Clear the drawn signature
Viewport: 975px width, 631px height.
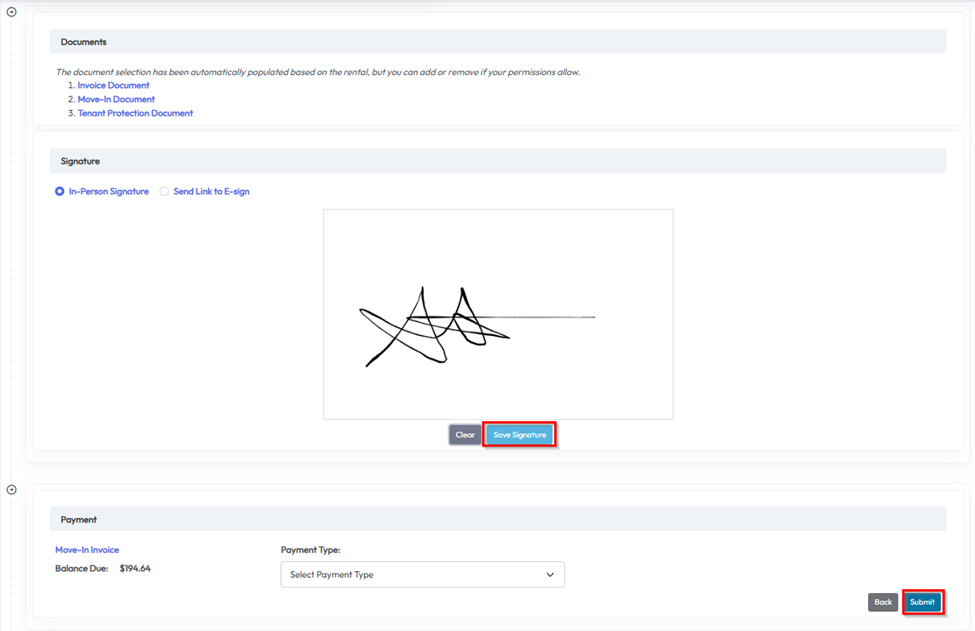point(465,435)
